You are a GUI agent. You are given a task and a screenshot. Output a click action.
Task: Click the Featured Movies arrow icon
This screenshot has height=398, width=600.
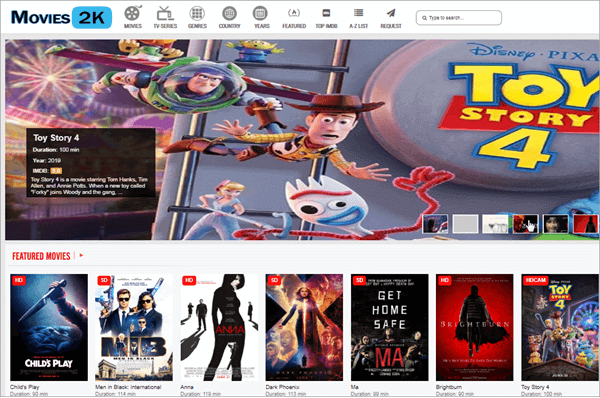click(81, 255)
